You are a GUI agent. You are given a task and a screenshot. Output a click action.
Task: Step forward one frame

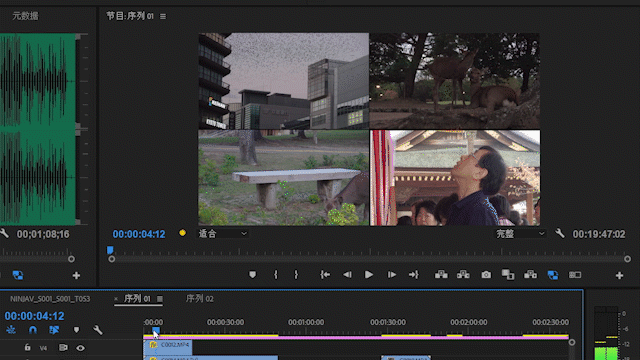[391, 275]
